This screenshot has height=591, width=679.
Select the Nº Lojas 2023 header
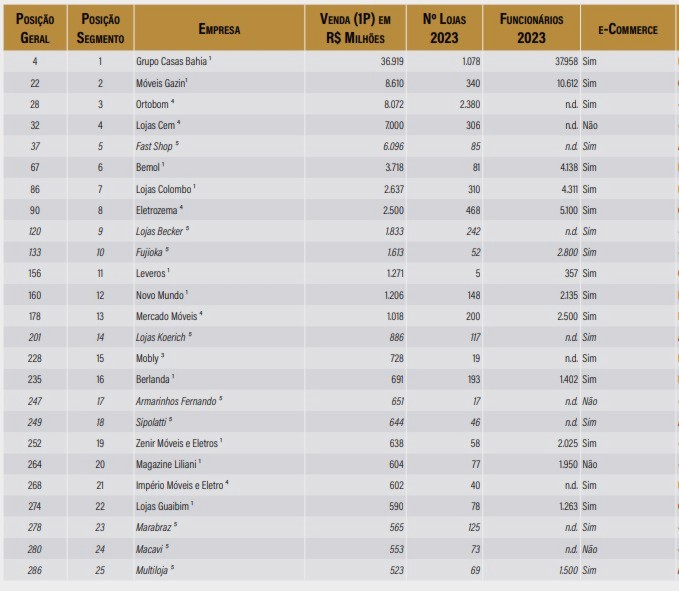[x=446, y=28]
